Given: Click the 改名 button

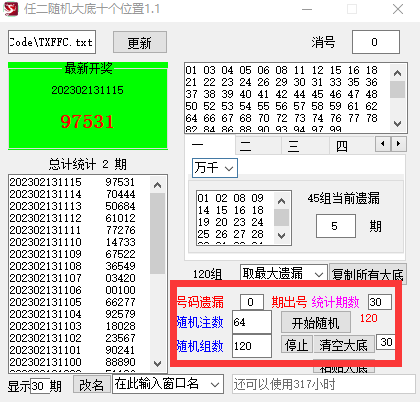Looking at the screenshot, I should coord(91,385).
